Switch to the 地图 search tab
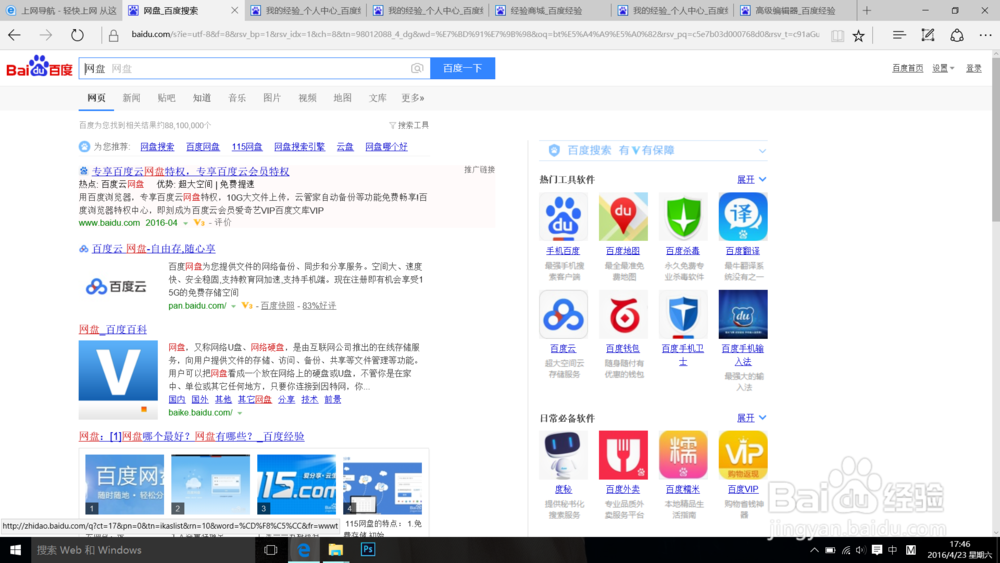The image size is (1000, 563). (342, 98)
